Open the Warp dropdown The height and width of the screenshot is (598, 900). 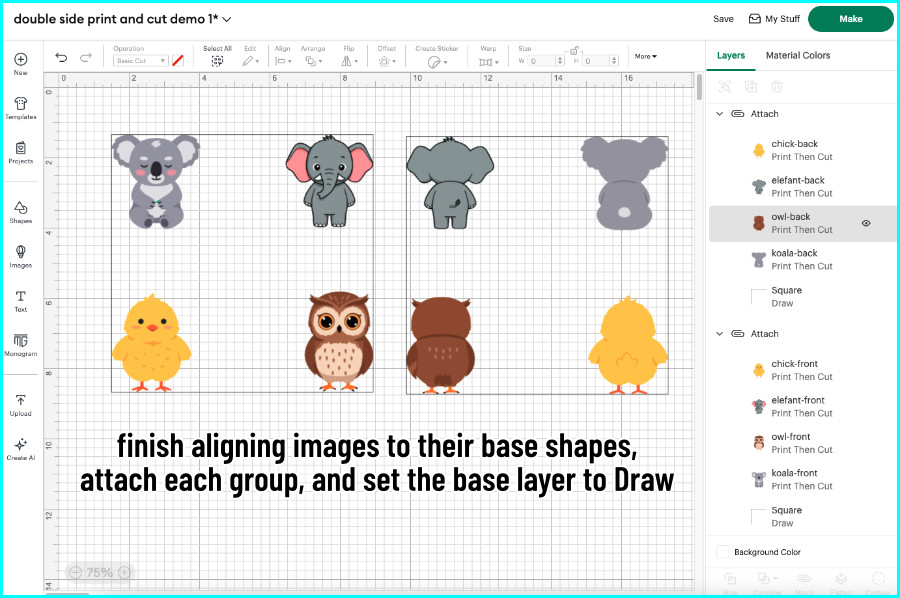point(489,61)
